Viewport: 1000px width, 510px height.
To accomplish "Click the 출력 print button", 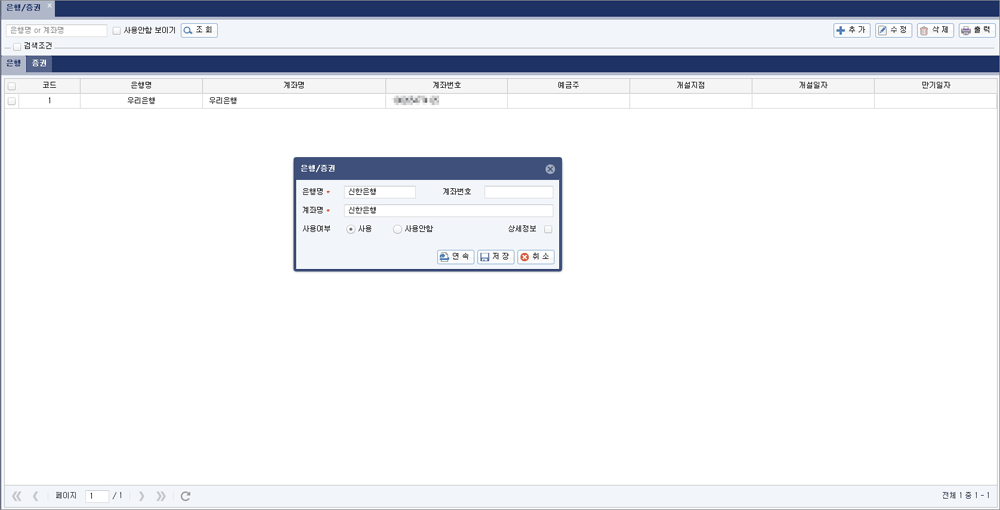I will pyautogui.click(x=977, y=30).
